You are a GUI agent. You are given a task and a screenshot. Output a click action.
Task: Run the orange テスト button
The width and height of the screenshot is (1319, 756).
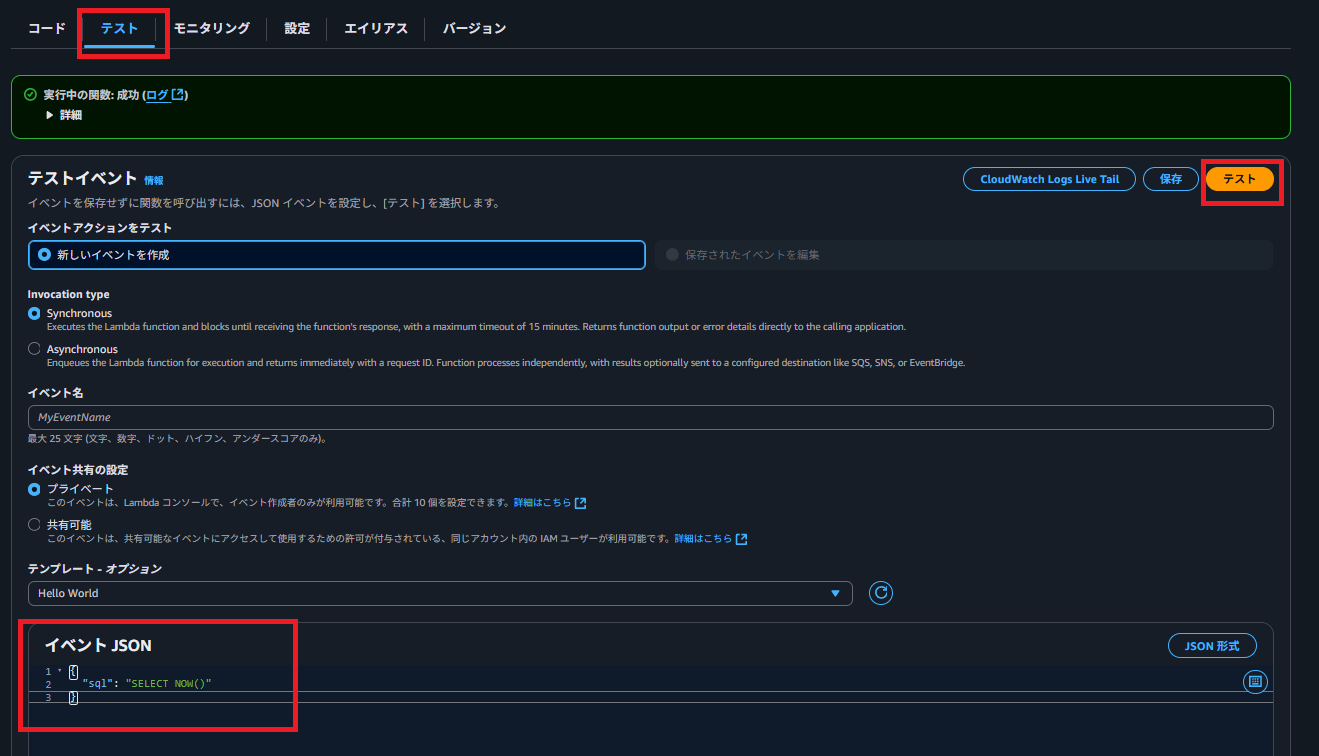pyautogui.click(x=1240, y=179)
